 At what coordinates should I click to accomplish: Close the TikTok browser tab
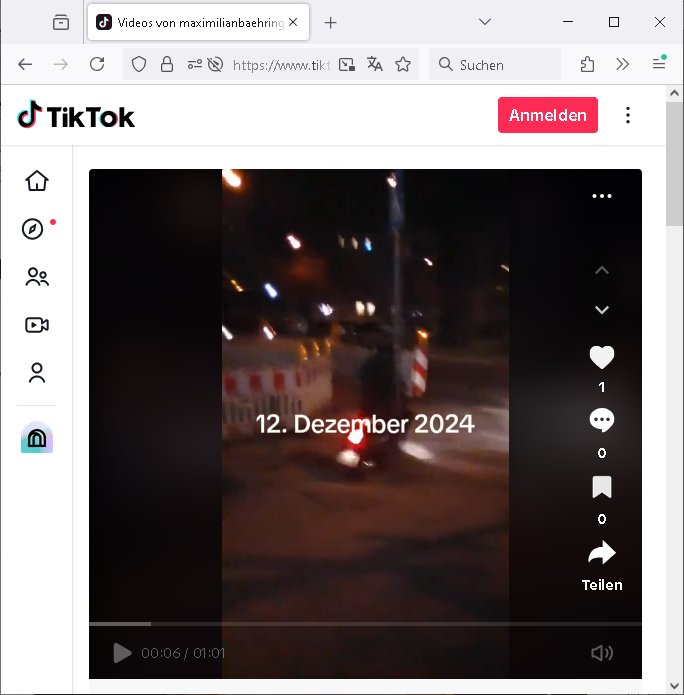[x=293, y=22]
